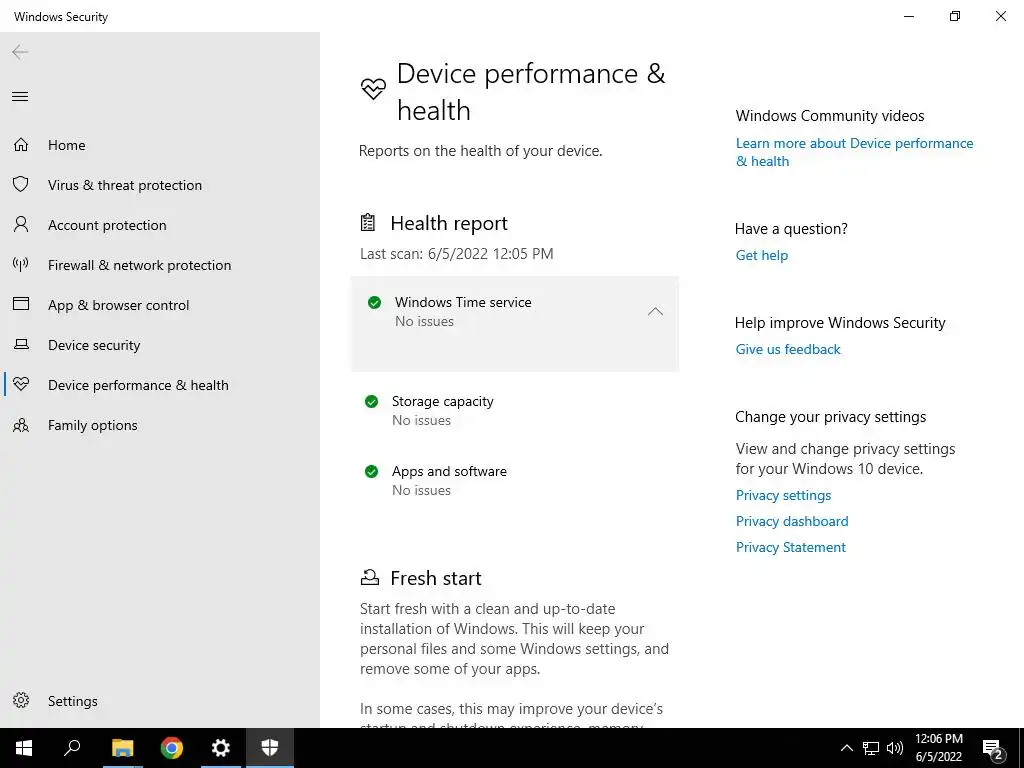The width and height of the screenshot is (1024, 768).
Task: Click Give us feedback link
Action: pyautogui.click(x=788, y=349)
